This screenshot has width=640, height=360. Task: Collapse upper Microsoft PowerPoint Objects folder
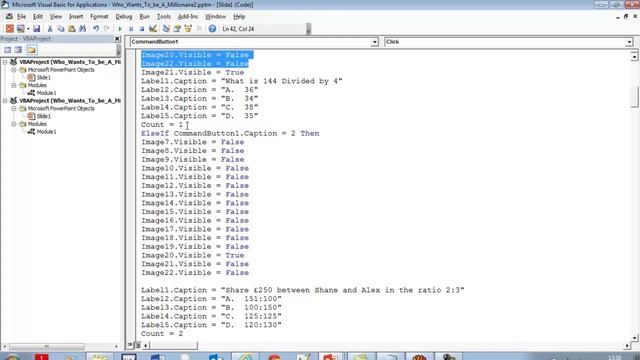[x=14, y=70]
